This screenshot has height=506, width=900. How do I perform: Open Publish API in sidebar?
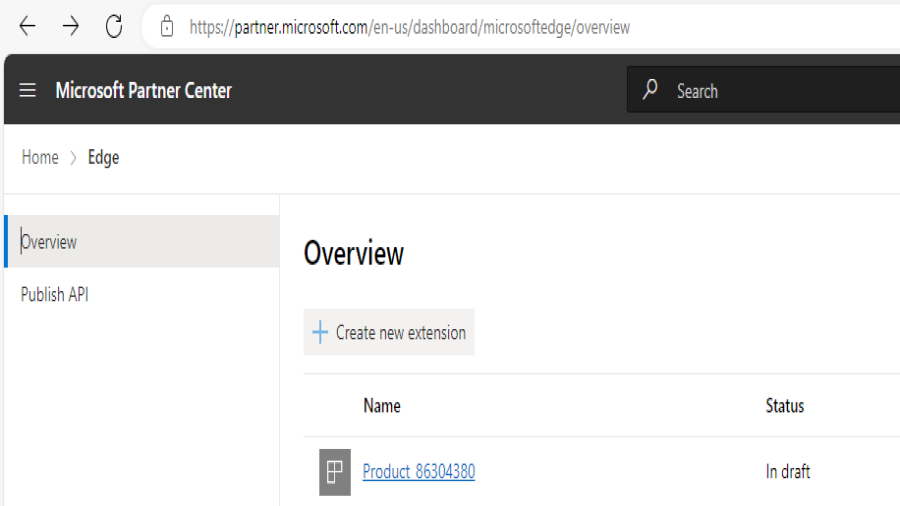coord(55,294)
